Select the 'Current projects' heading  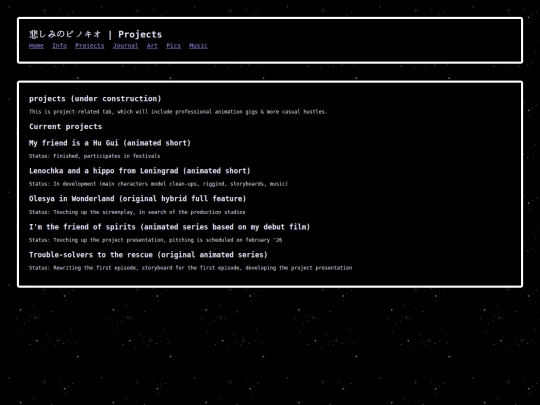point(65,126)
